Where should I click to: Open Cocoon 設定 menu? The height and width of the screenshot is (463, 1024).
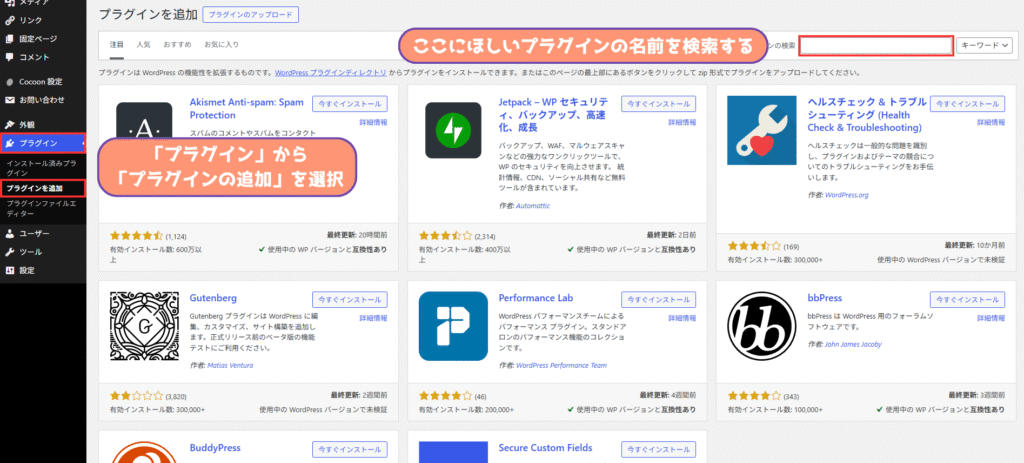point(42,82)
